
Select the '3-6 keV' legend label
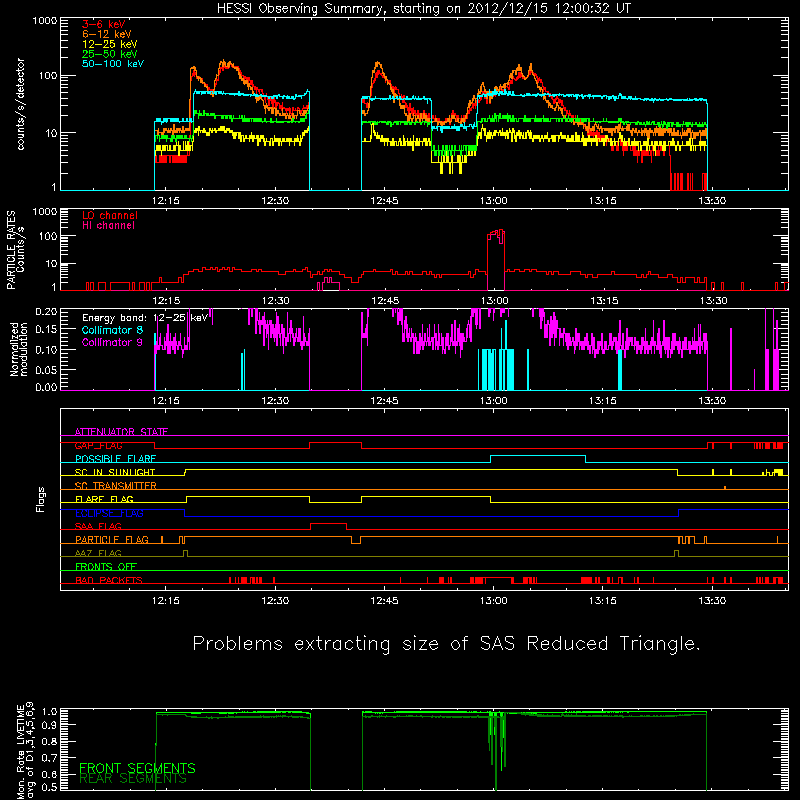click(x=103, y=24)
